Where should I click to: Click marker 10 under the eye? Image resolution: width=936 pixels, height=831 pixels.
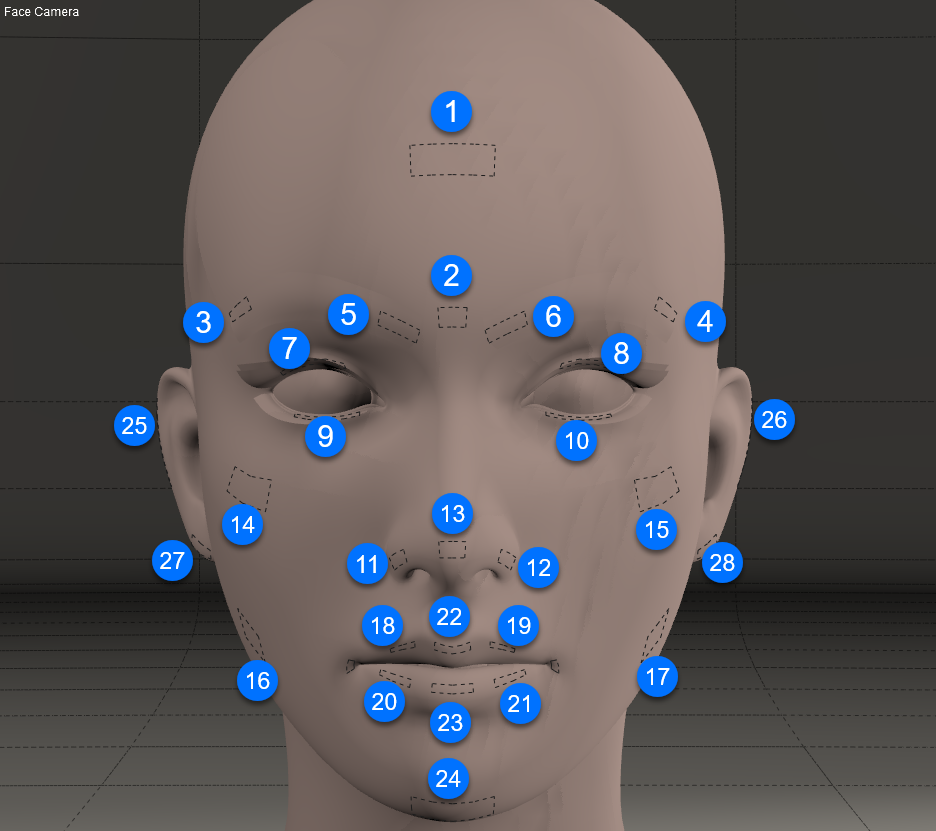[576, 440]
